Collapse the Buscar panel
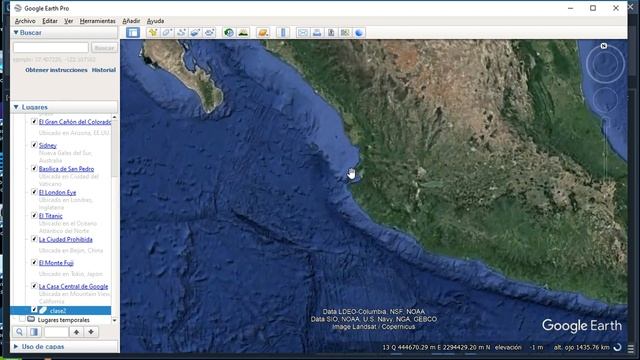The image size is (640, 360). click(16, 32)
